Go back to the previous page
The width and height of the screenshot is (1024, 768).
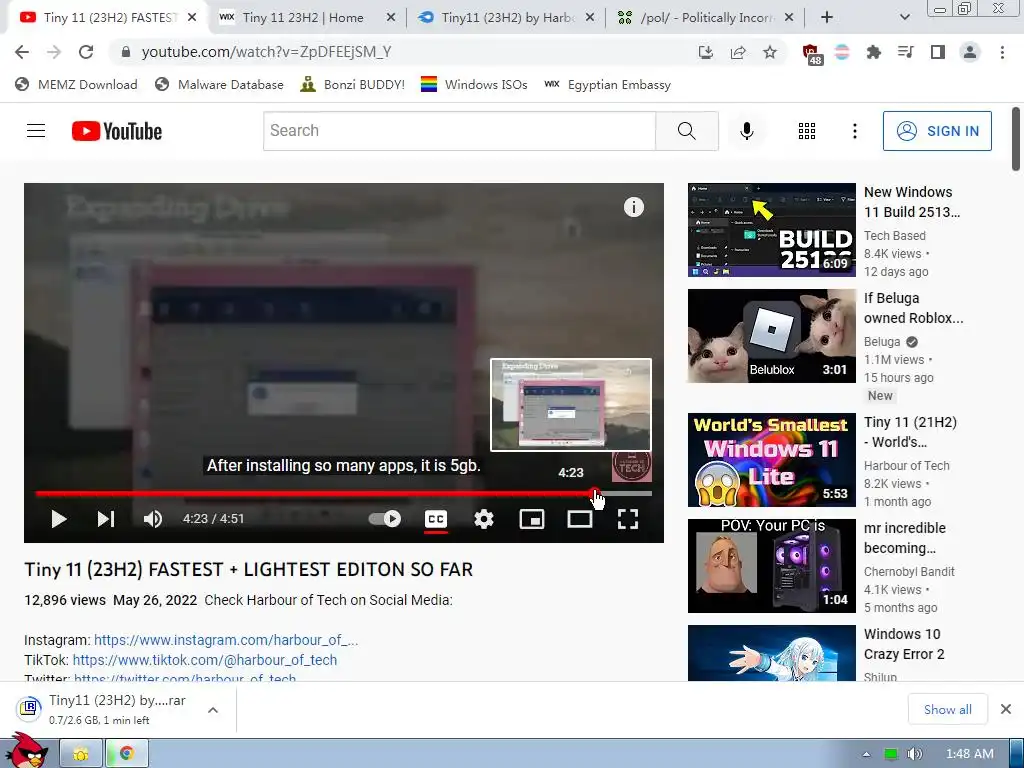click(22, 52)
